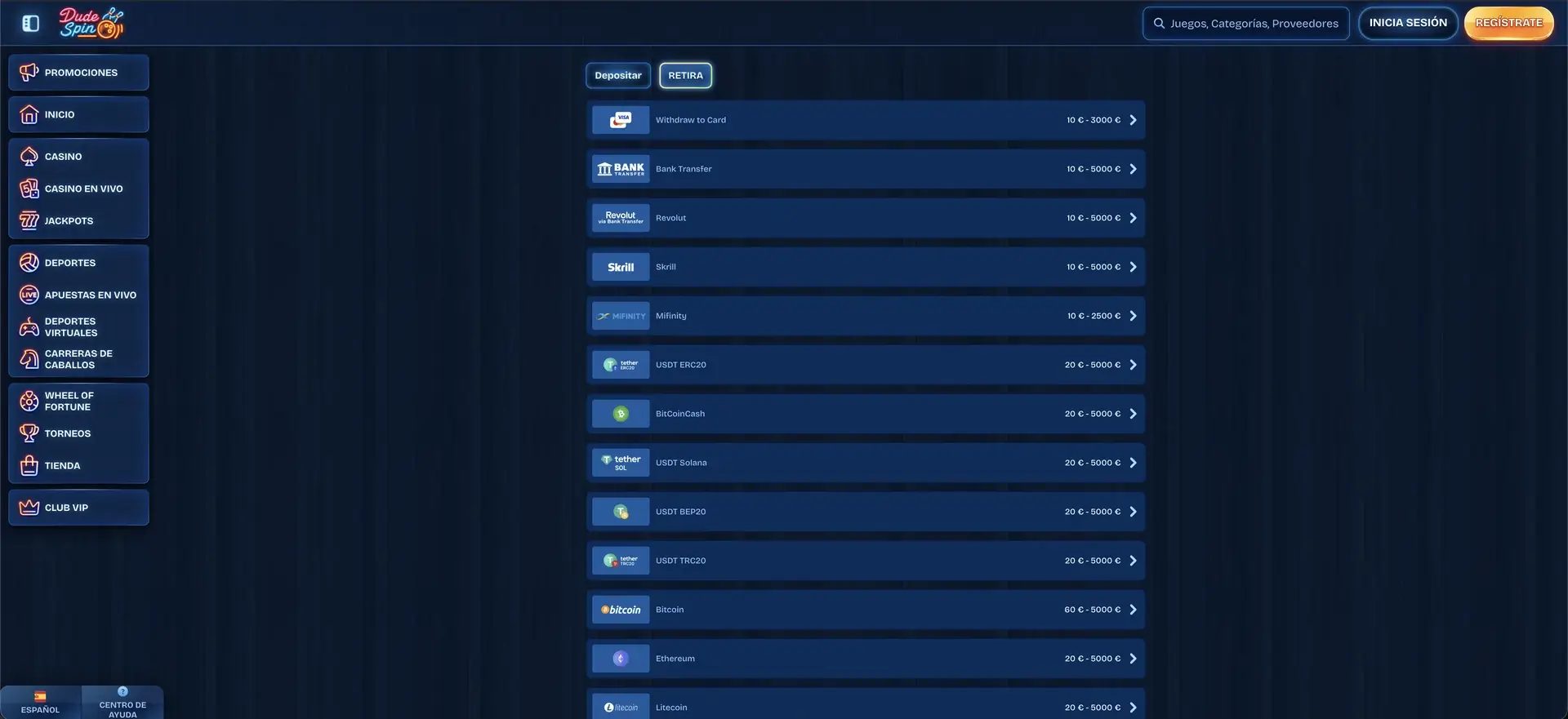Click the USDT BEP20 coin logo
1568x719 pixels.
(621, 512)
